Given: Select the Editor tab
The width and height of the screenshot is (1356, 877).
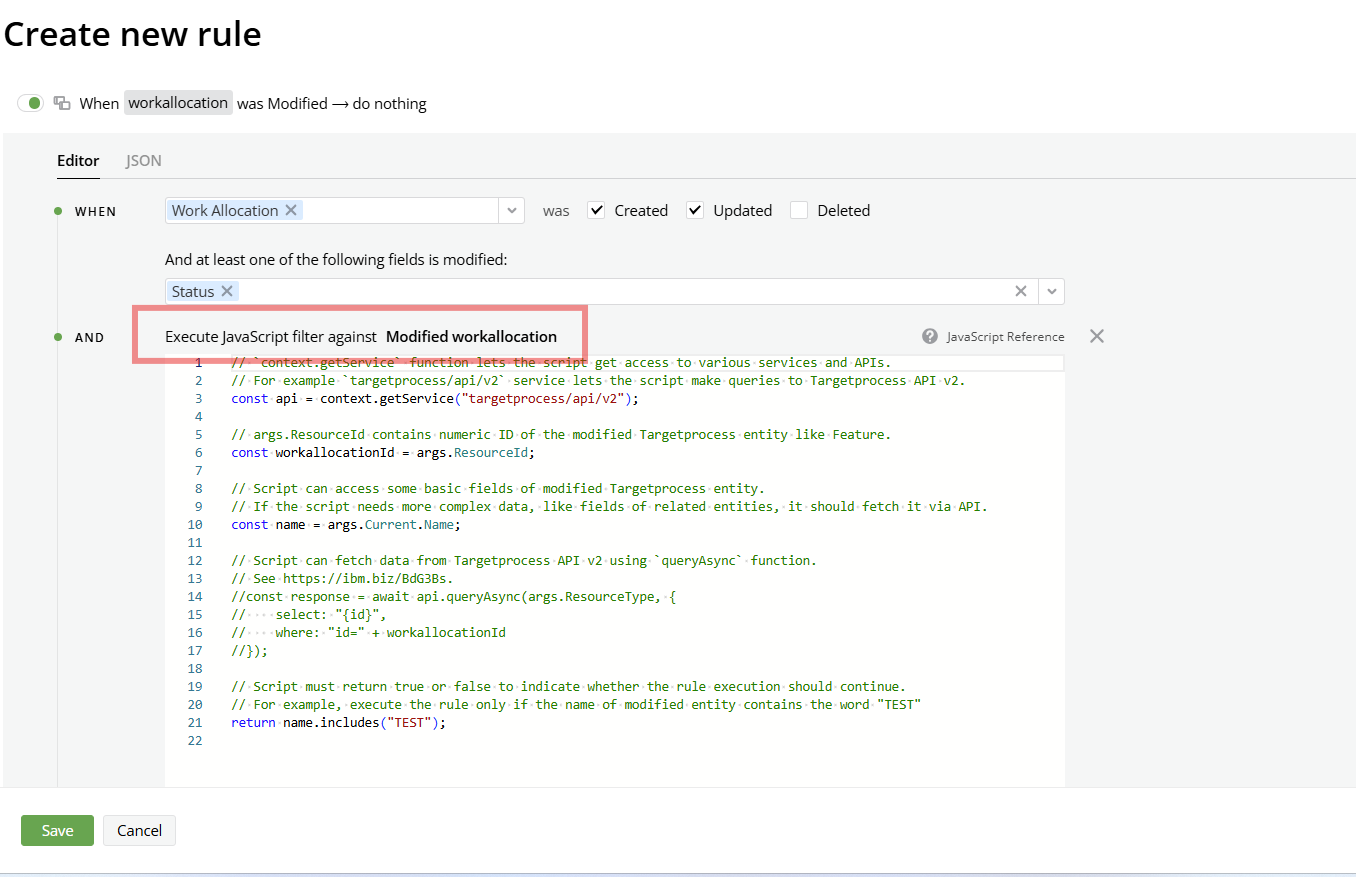Looking at the screenshot, I should pyautogui.click(x=78, y=160).
